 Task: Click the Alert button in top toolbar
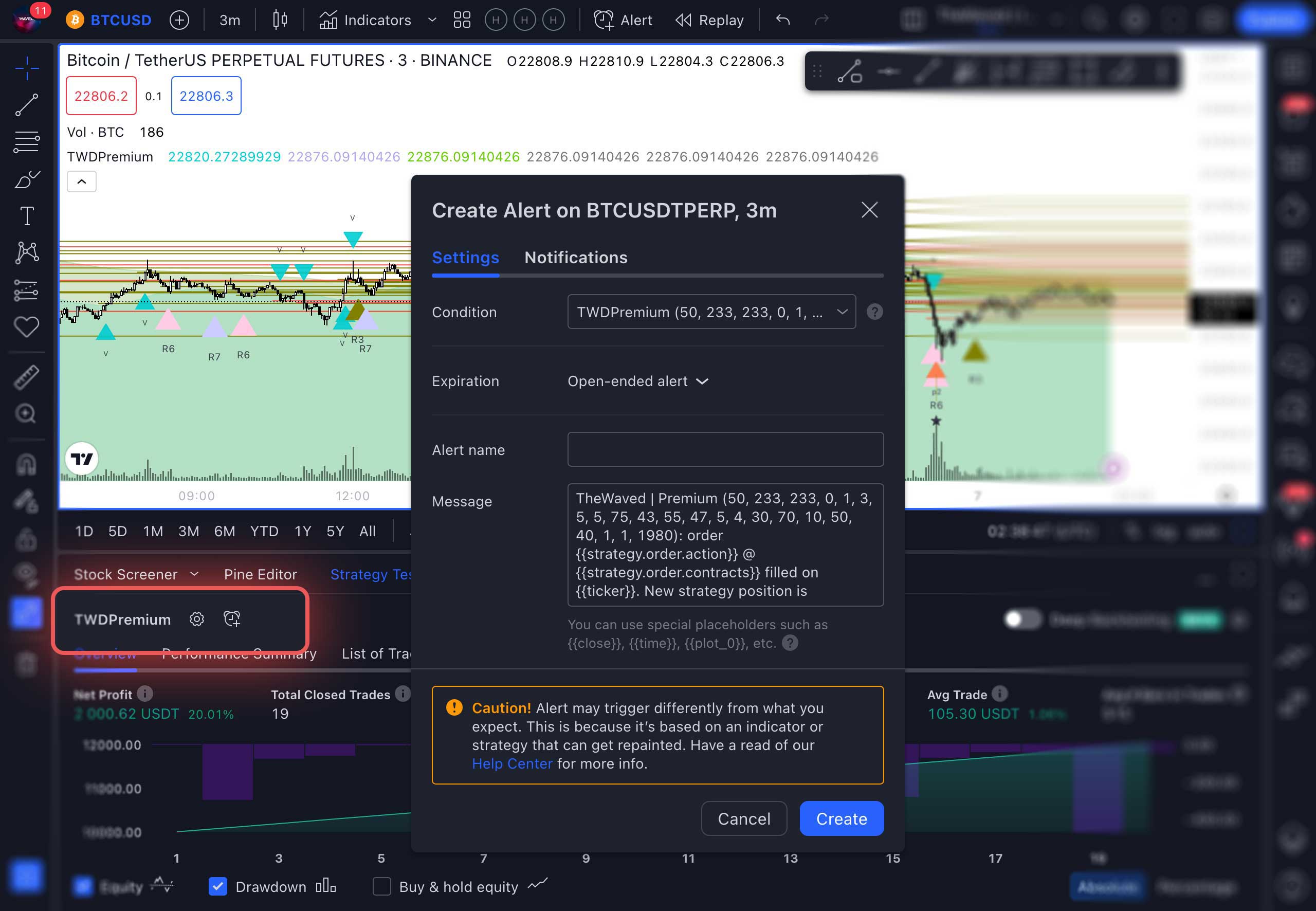tap(623, 21)
